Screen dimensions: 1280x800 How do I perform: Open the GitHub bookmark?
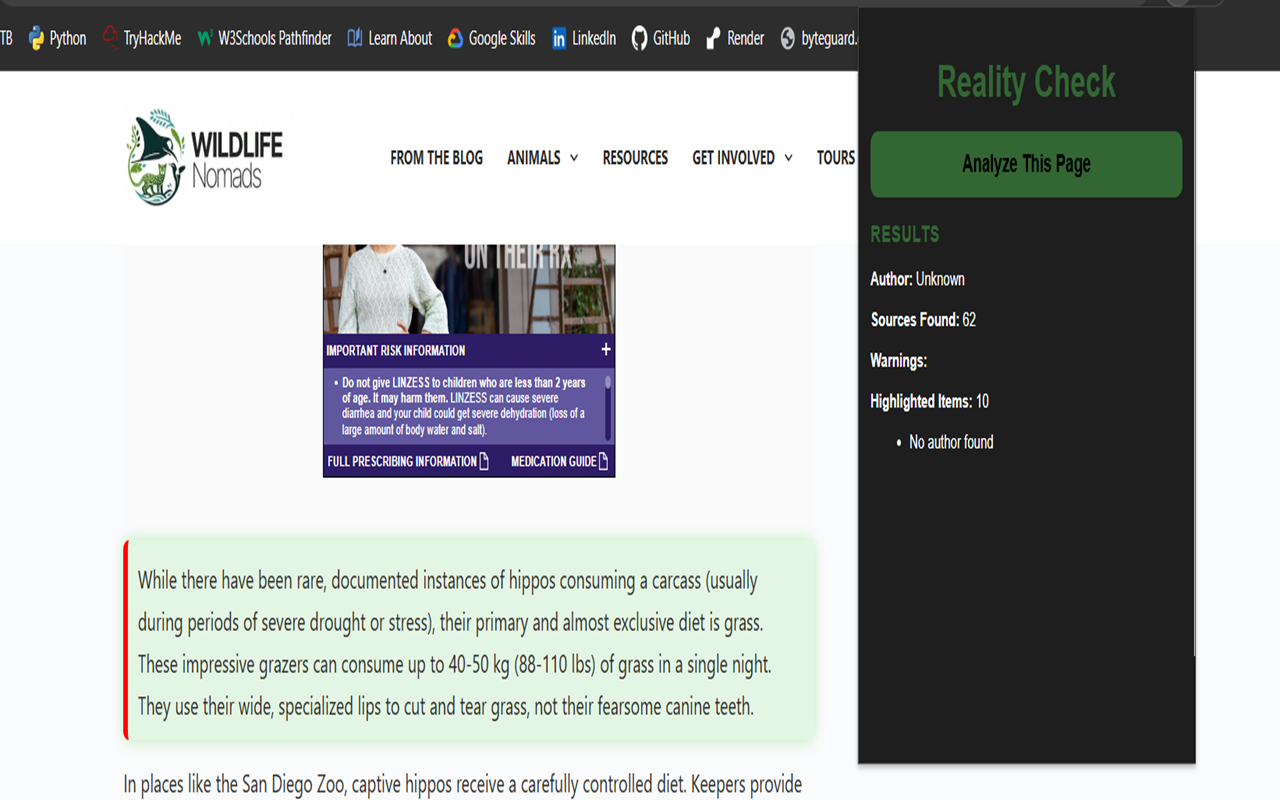pos(661,38)
